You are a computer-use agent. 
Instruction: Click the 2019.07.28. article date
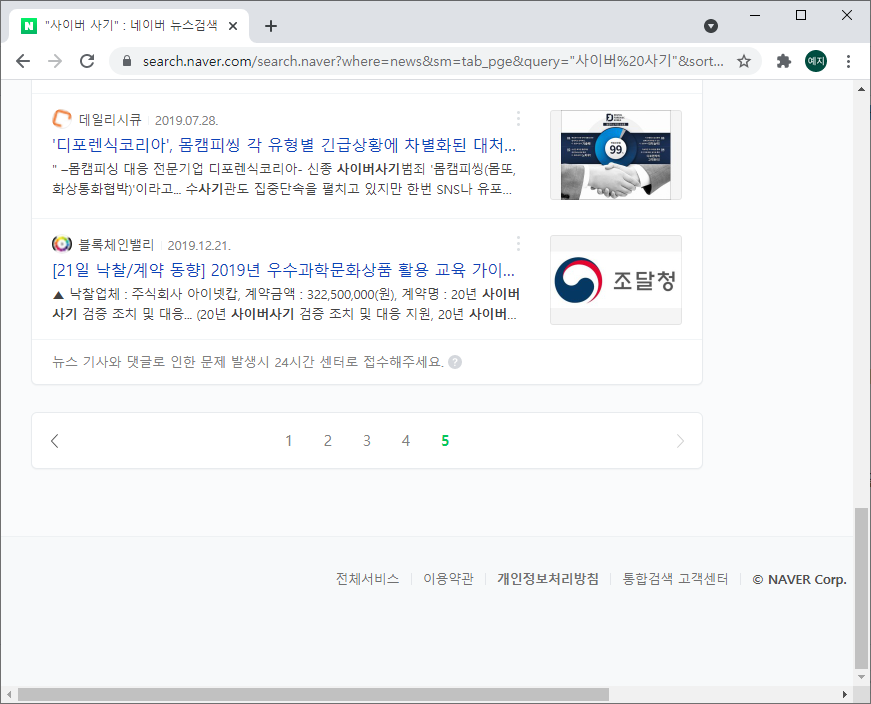click(x=186, y=120)
